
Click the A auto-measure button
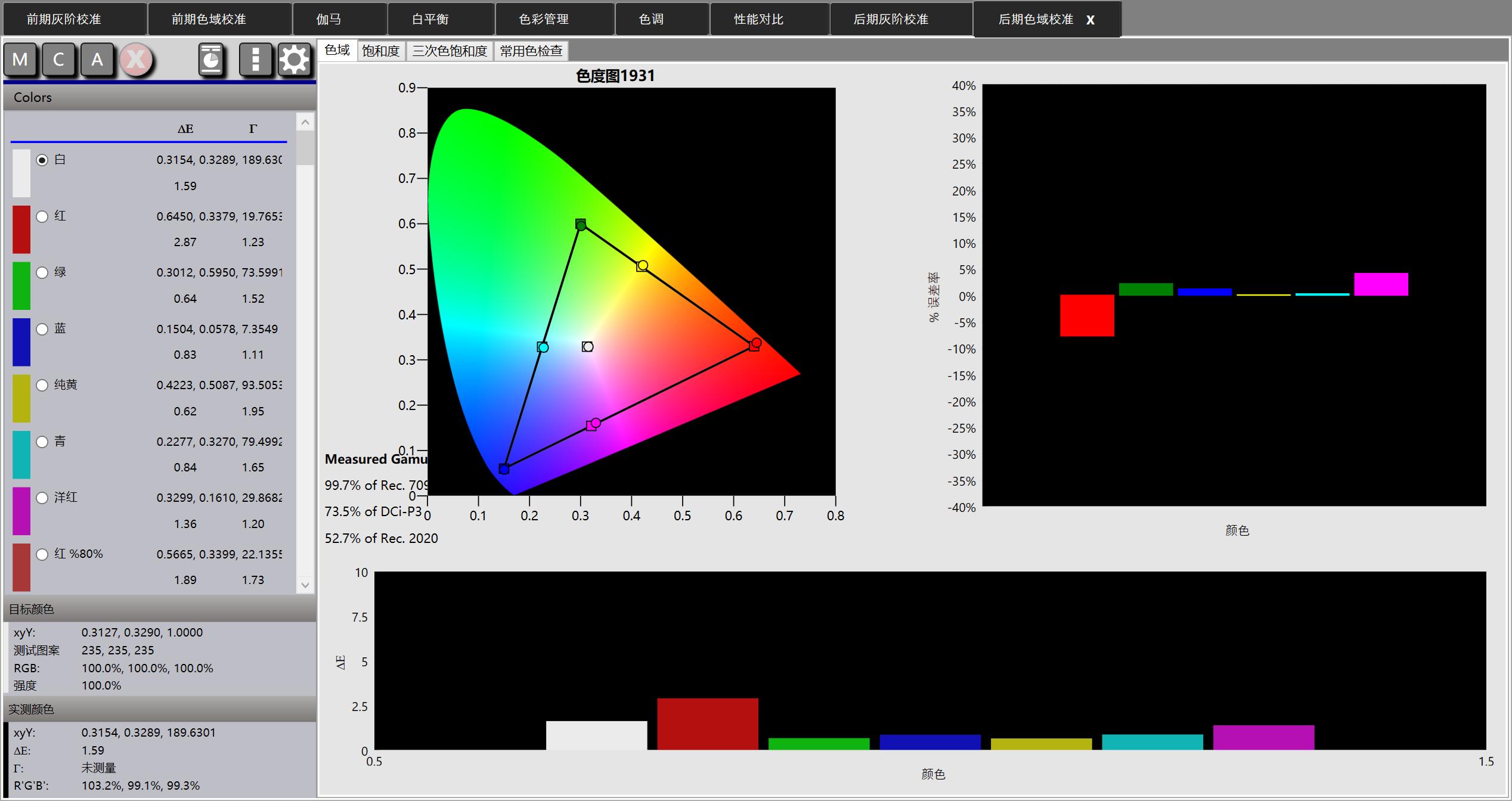(97, 60)
